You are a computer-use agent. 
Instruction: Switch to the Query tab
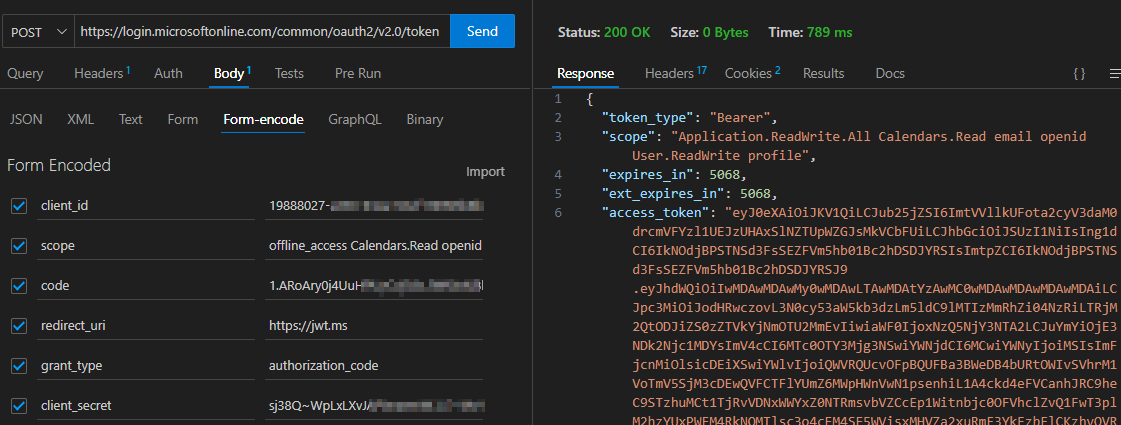pyautogui.click(x=25, y=73)
